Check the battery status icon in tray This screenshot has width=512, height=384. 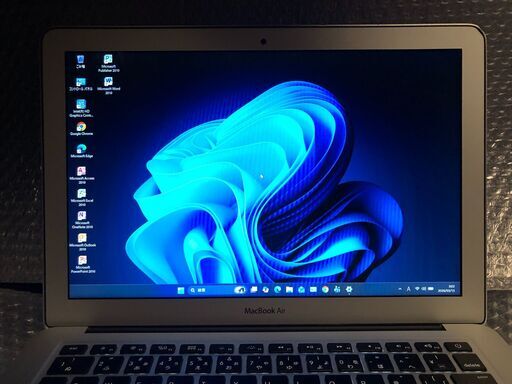(431, 289)
